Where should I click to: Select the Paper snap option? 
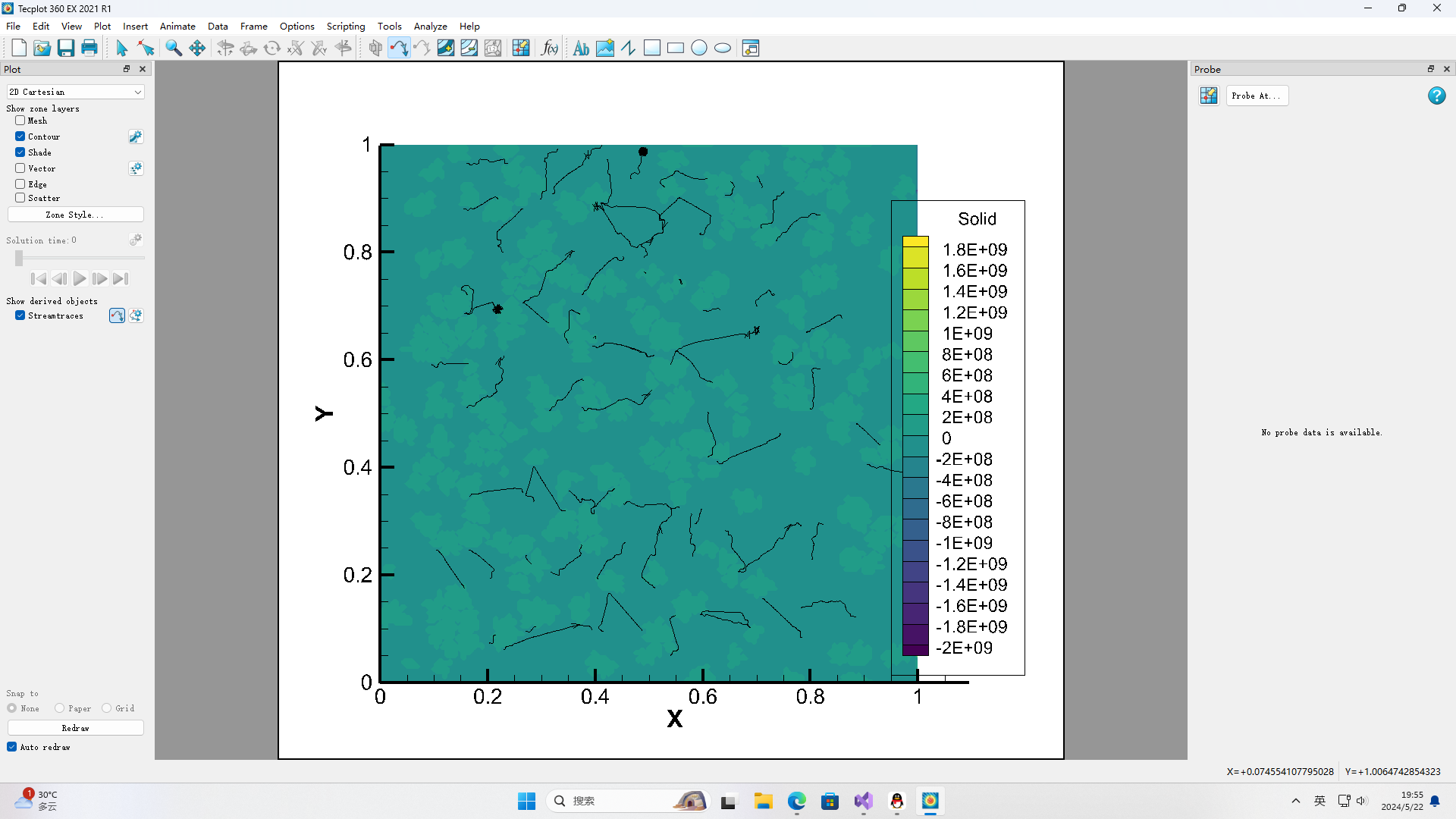(x=59, y=708)
